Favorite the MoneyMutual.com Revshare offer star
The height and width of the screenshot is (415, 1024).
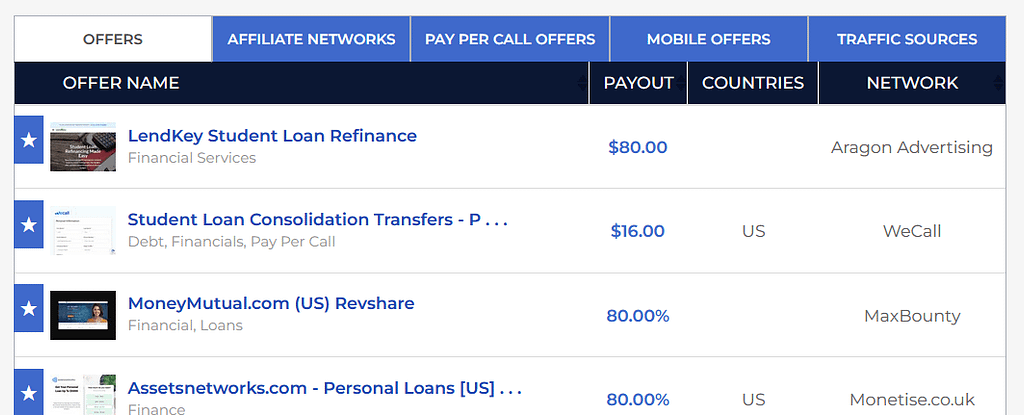tap(29, 308)
